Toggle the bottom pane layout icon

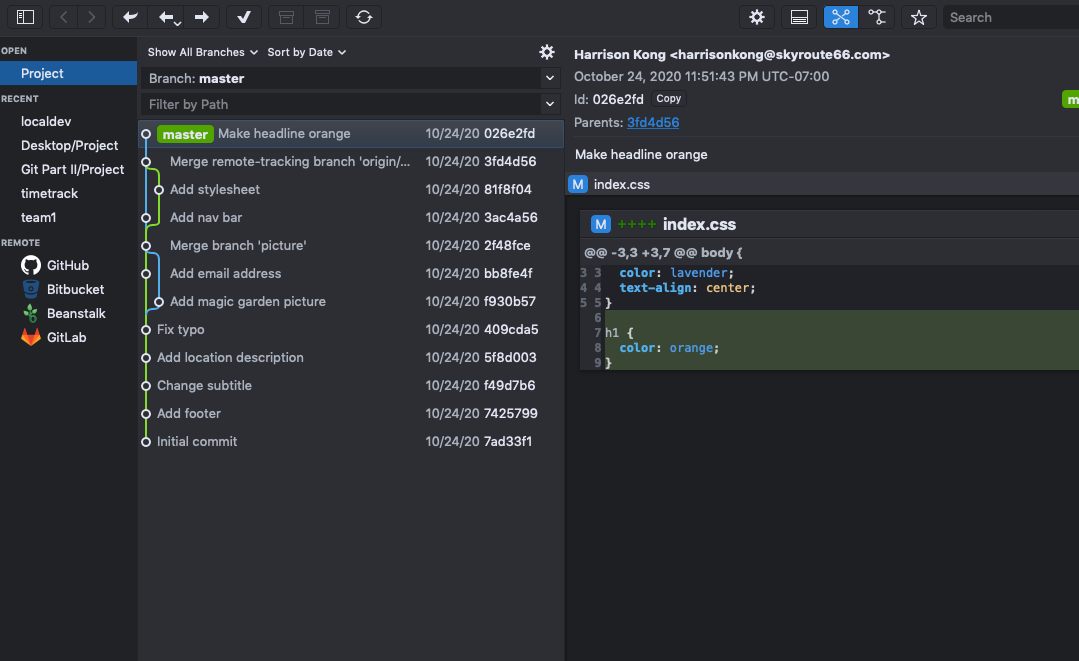point(799,17)
